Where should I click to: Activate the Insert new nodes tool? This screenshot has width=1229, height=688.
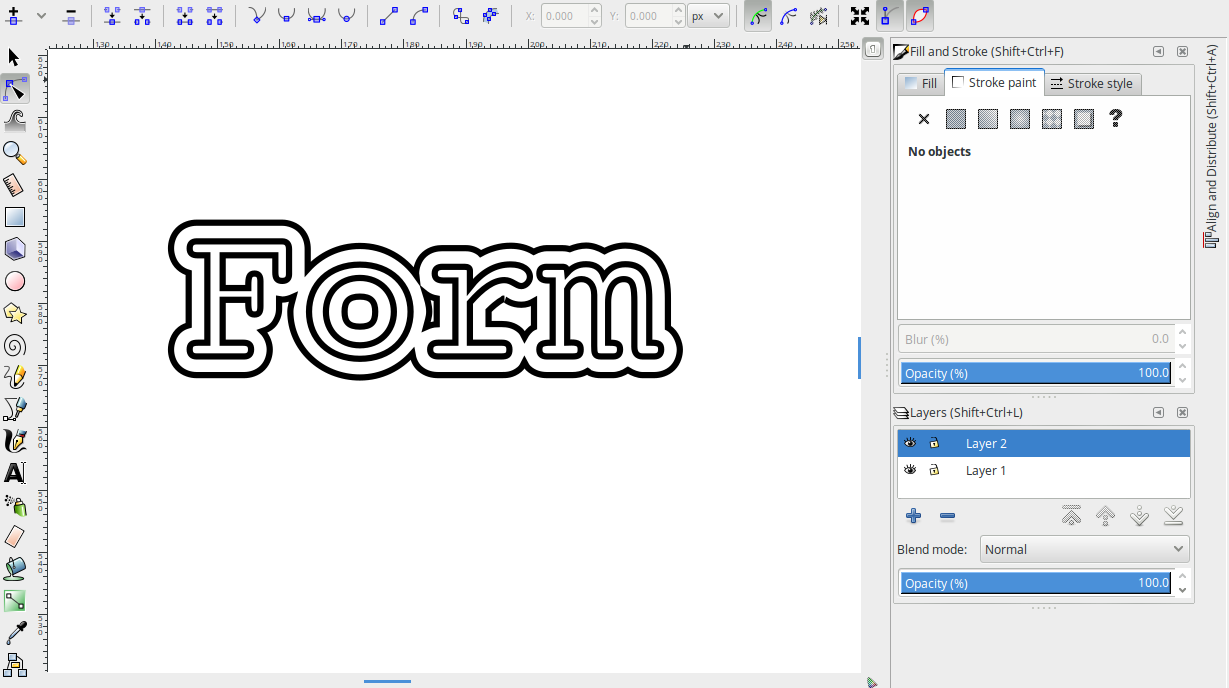tap(13, 16)
